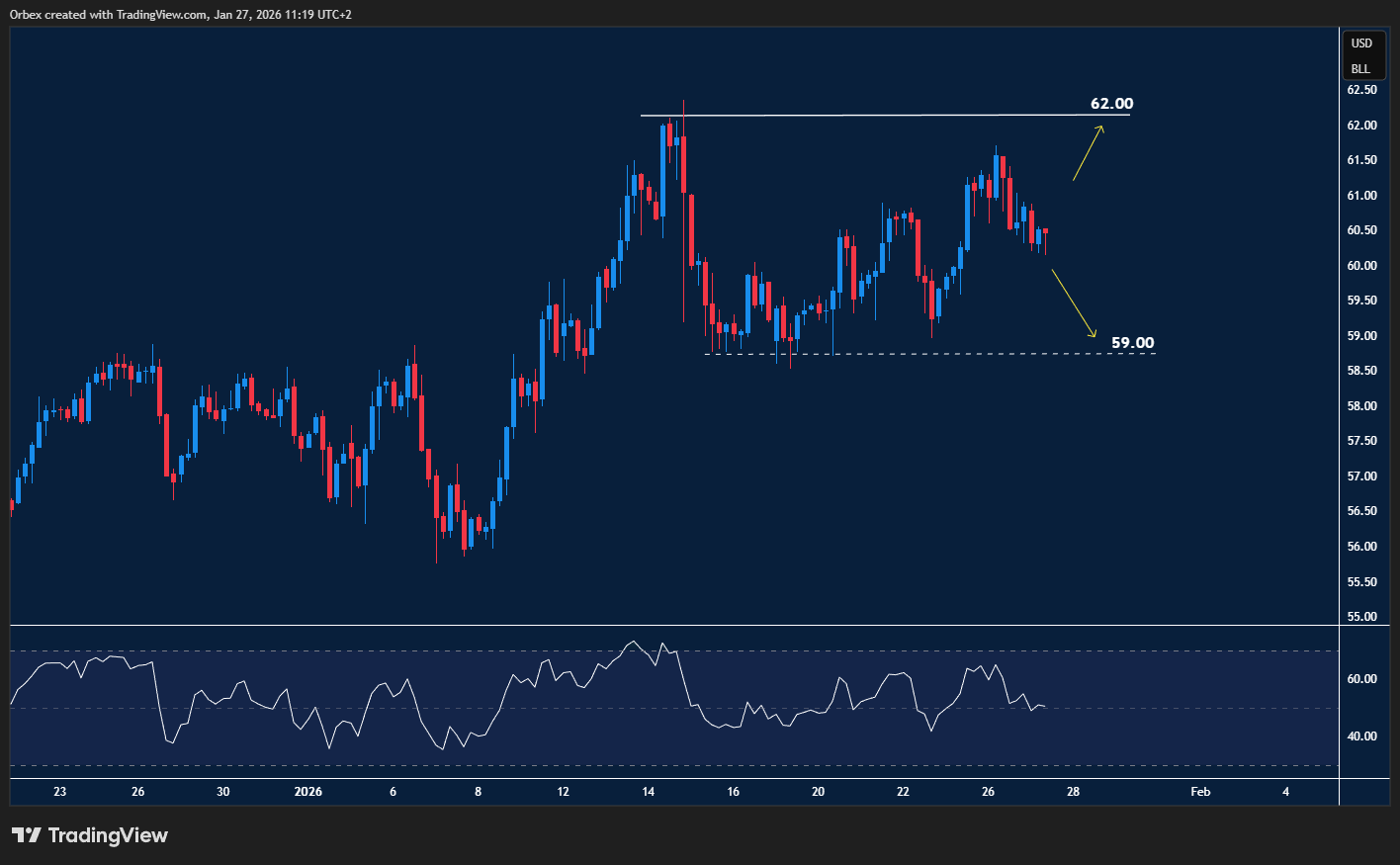Click the RSI 40.00 scale label

click(1361, 736)
